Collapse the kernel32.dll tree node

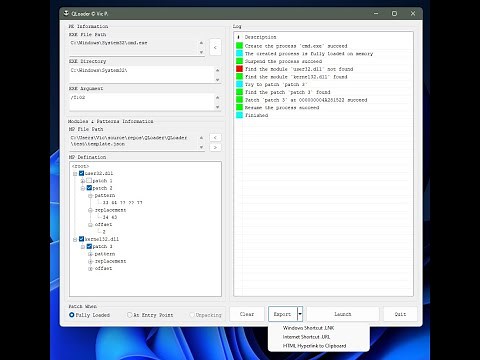[75, 239]
